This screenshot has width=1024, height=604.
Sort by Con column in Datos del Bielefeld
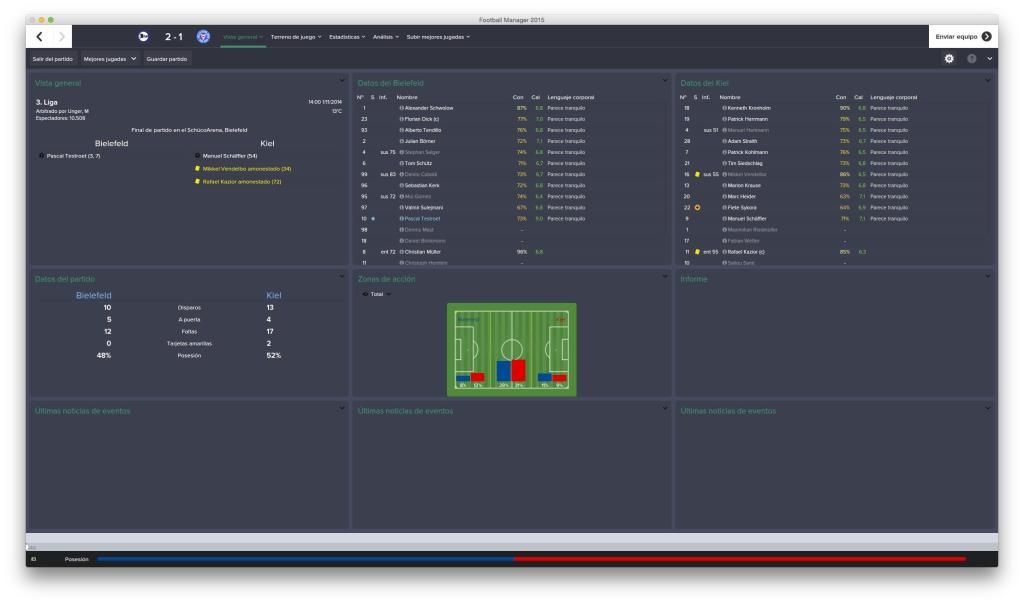tap(518, 97)
